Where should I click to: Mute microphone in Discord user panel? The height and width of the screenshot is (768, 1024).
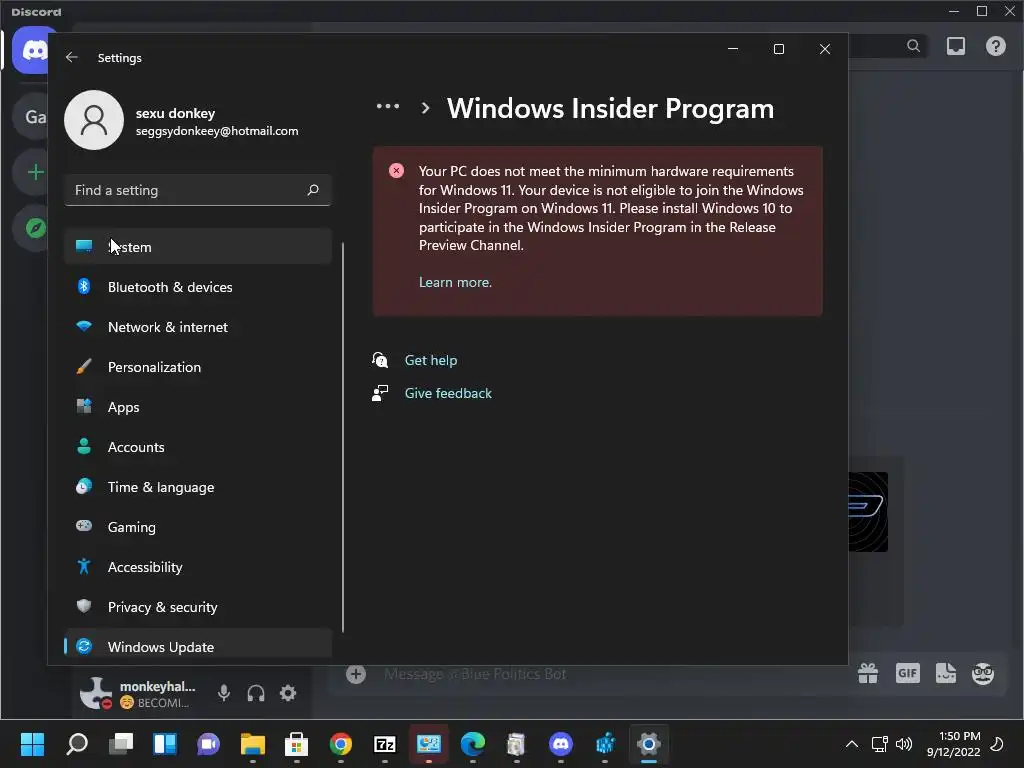(x=223, y=693)
